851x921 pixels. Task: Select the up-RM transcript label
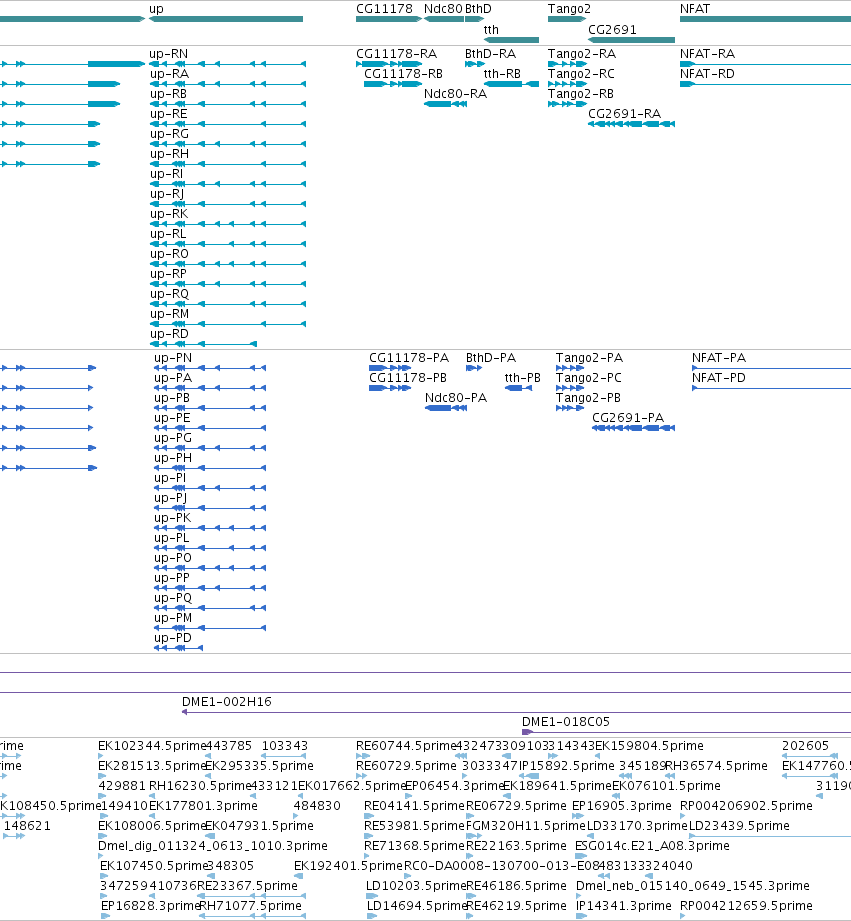[170, 313]
